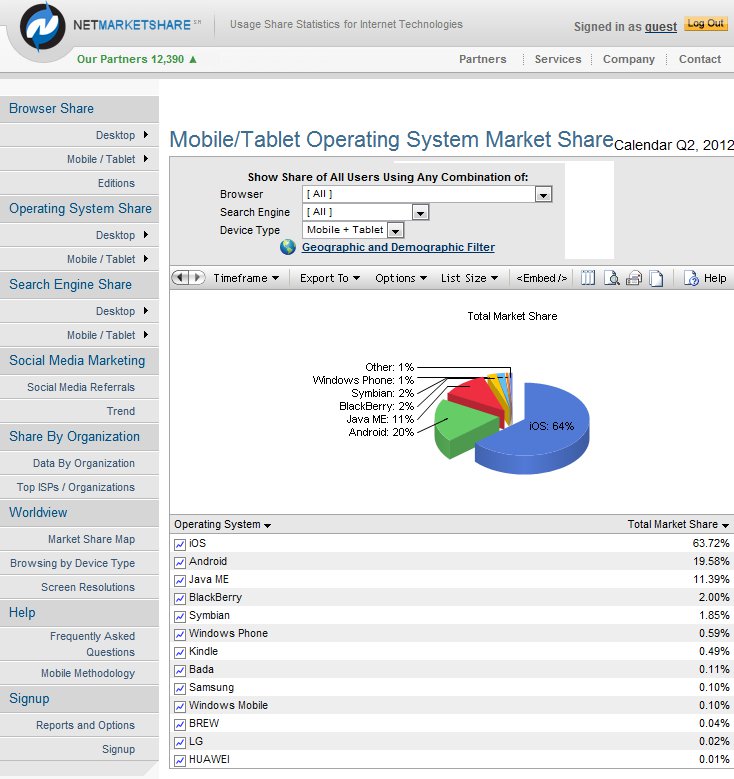Click the columns view icon in toolbar

(x=588, y=278)
